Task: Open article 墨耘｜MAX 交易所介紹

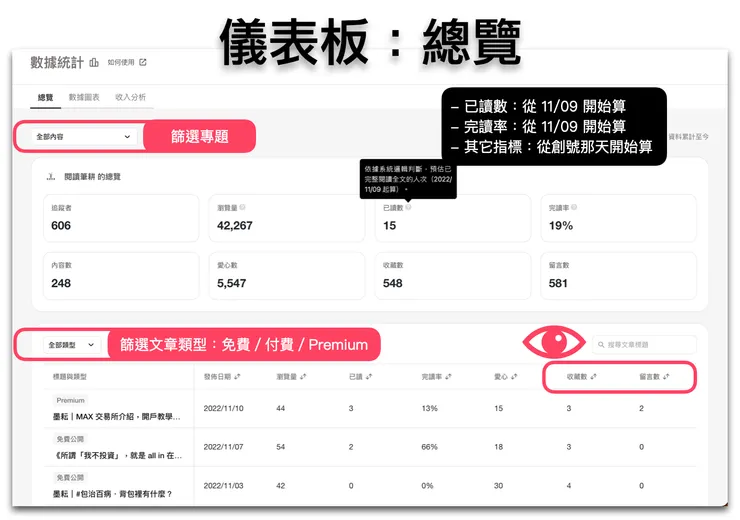Action: coord(117,417)
